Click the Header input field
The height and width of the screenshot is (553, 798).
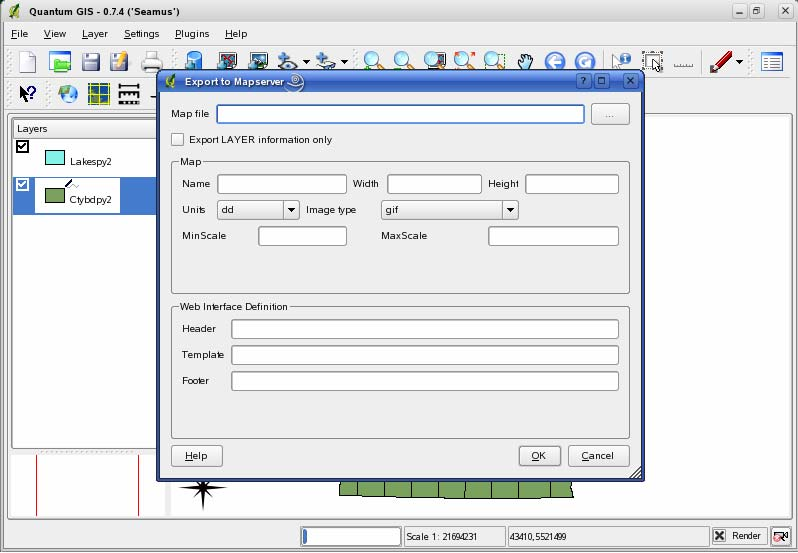(x=425, y=329)
